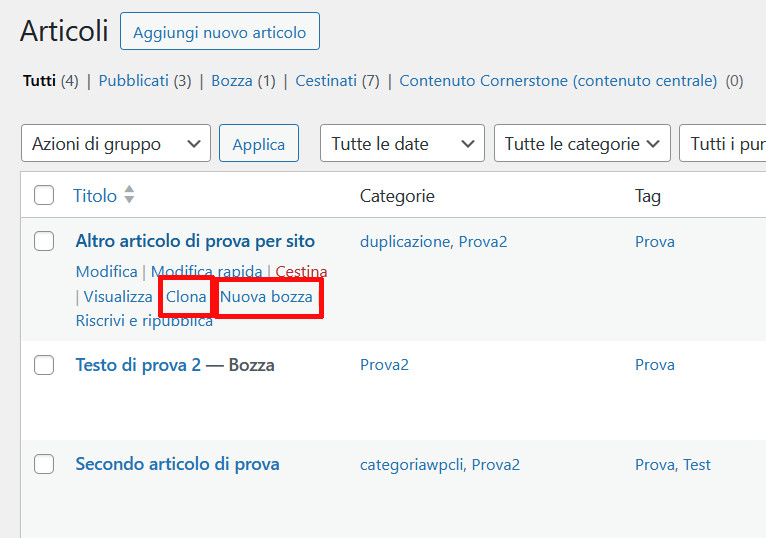Viewport: 766px width, 538px height.
Task: Show the Tutti (4) articles filter
Action: click(50, 81)
